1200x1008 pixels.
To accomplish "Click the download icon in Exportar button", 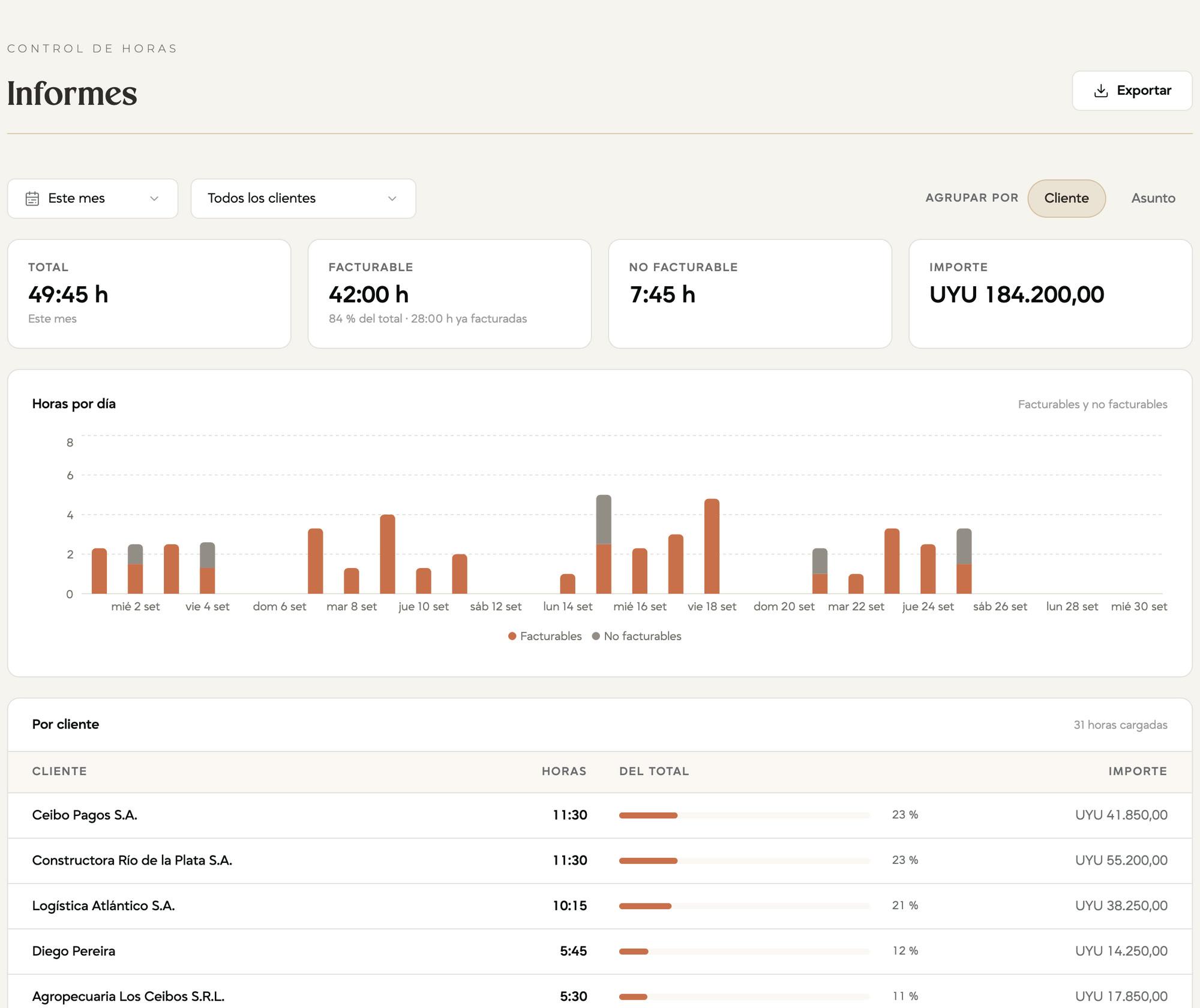I will pyautogui.click(x=1101, y=91).
